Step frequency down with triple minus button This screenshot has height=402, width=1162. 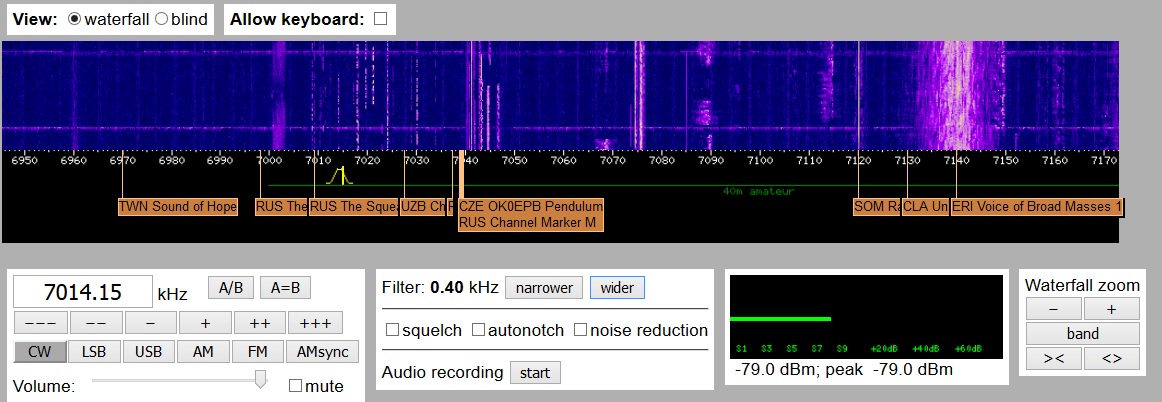pyautogui.click(x=41, y=323)
